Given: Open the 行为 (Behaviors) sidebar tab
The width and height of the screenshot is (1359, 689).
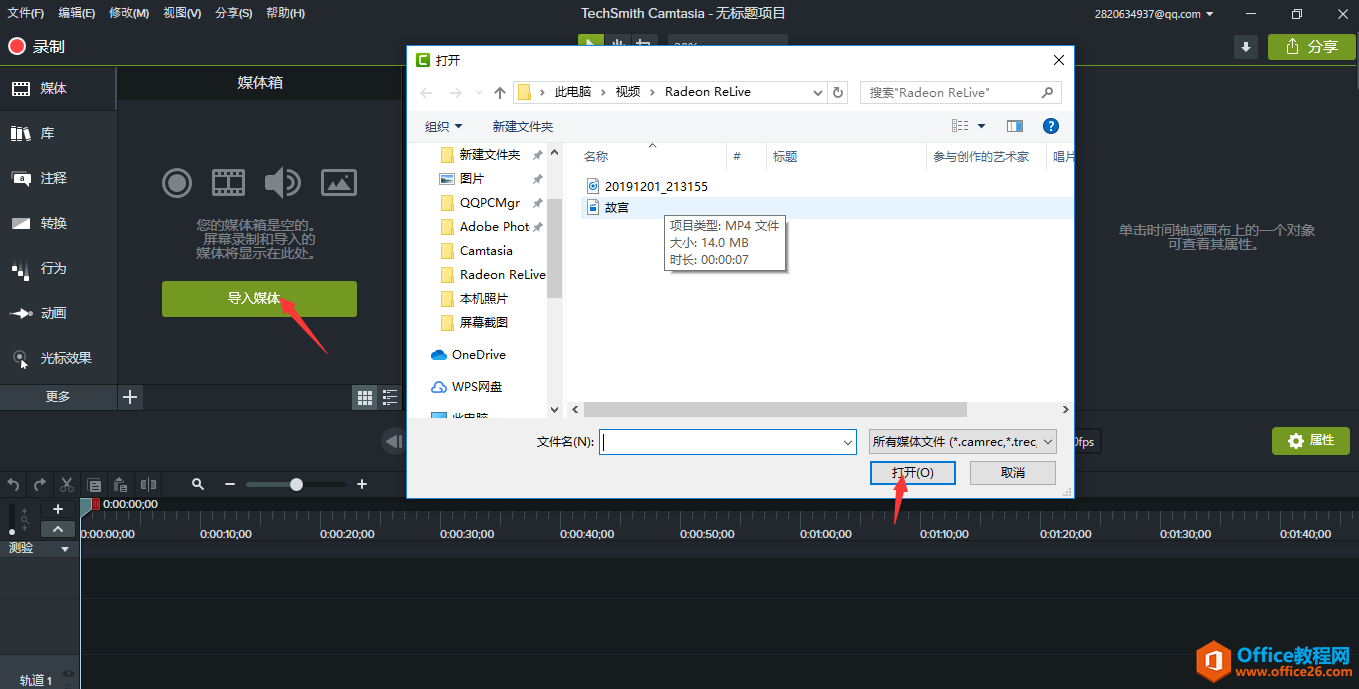Looking at the screenshot, I should tap(58, 269).
